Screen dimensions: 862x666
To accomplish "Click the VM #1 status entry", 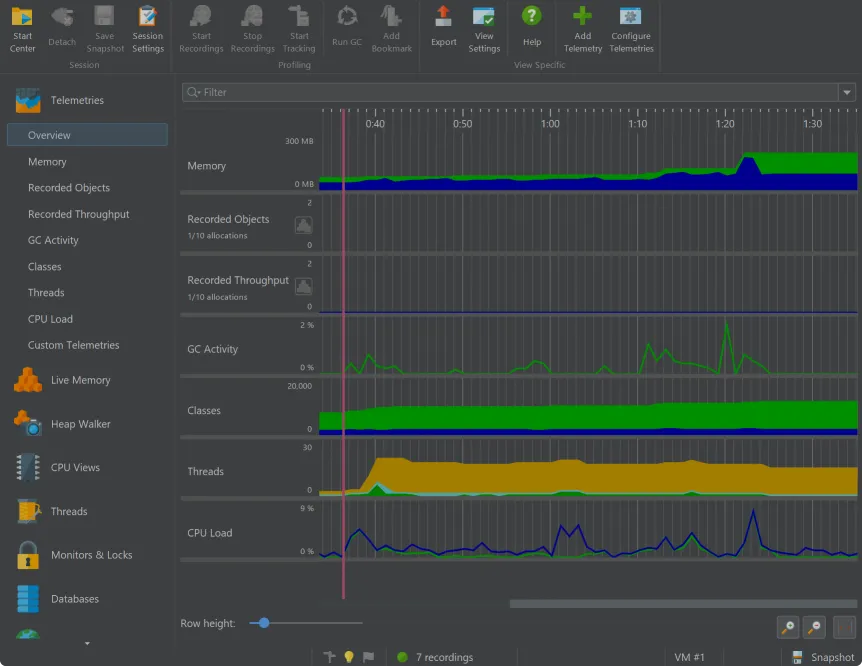I will click(x=689, y=657).
